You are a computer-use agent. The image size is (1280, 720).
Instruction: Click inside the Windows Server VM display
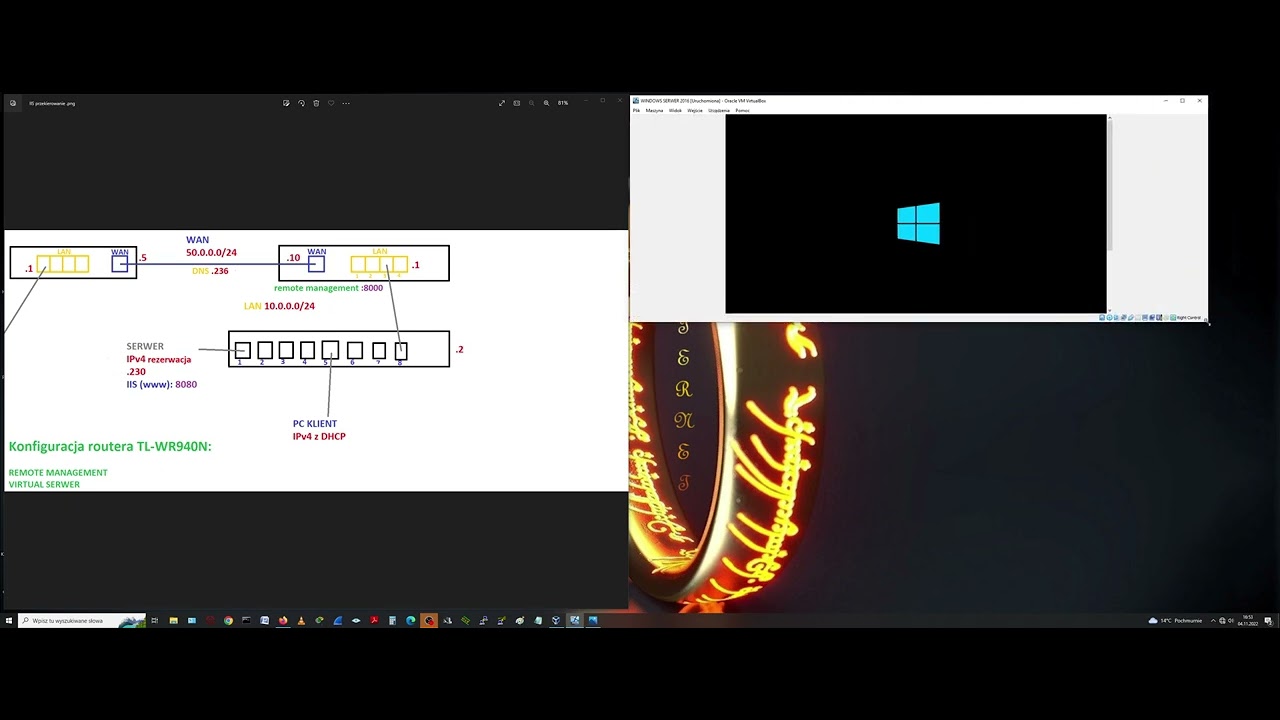click(916, 214)
